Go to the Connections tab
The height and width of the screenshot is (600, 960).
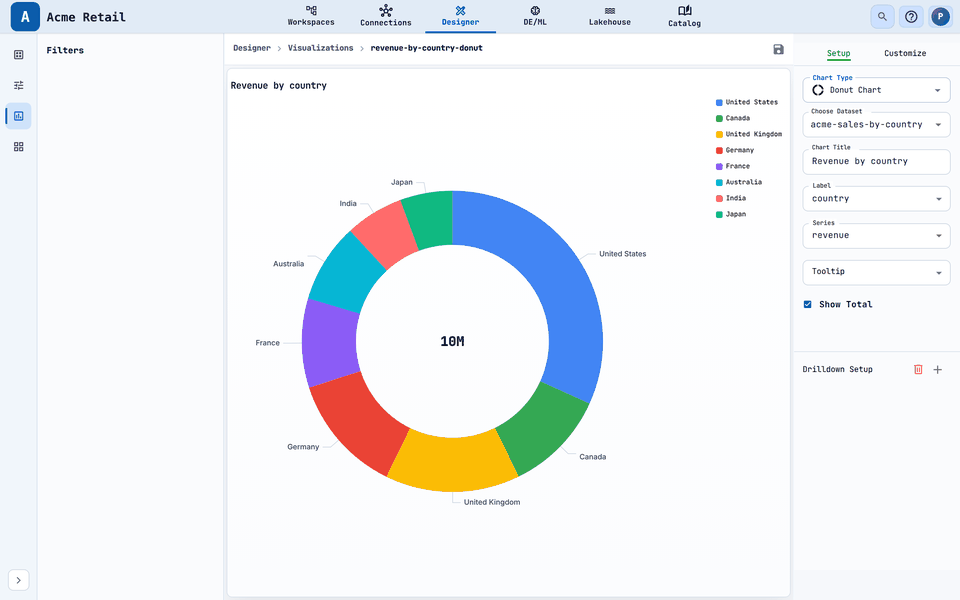pos(386,16)
